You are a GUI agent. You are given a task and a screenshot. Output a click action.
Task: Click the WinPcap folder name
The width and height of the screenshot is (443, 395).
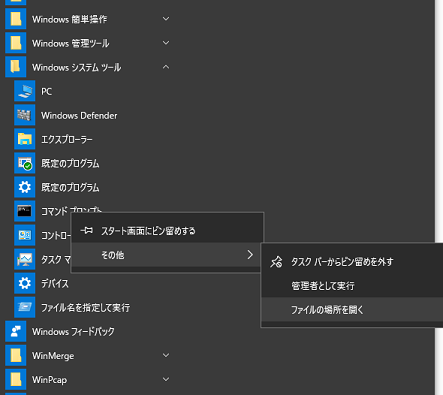coord(49,380)
